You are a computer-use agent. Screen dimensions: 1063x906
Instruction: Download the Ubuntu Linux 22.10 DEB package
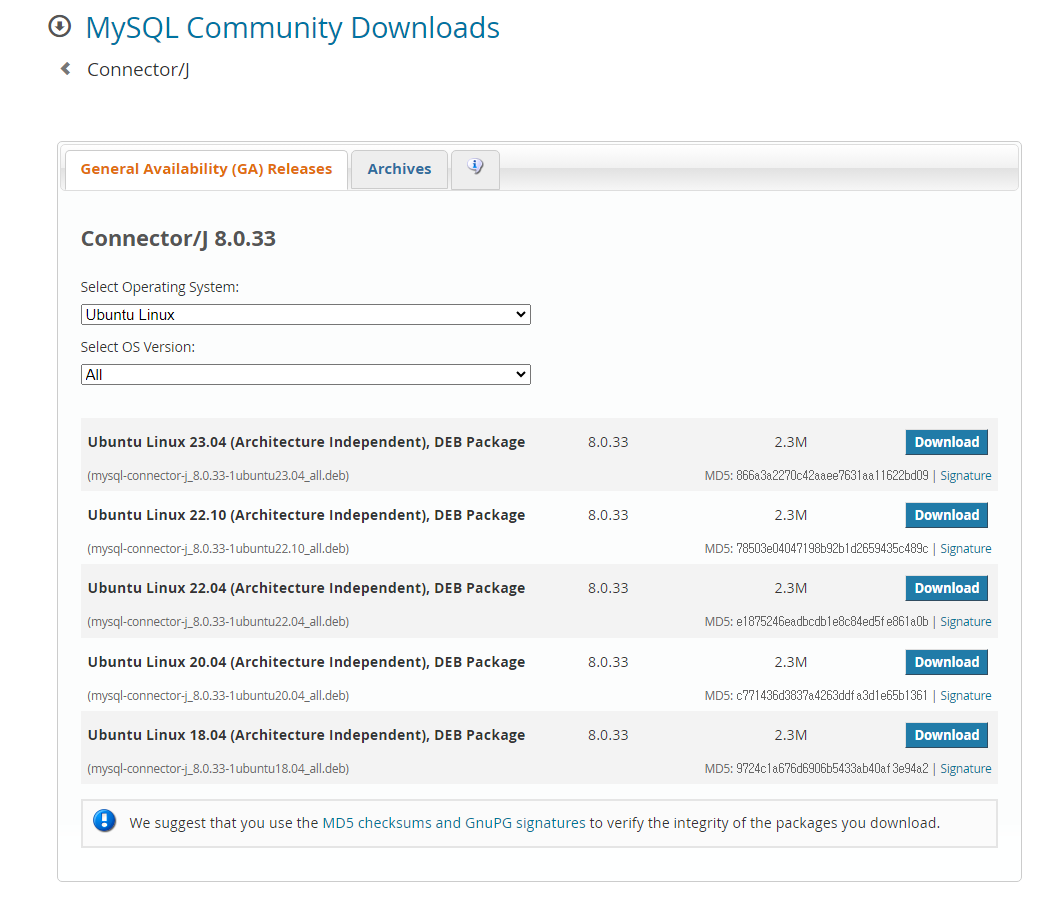946,515
